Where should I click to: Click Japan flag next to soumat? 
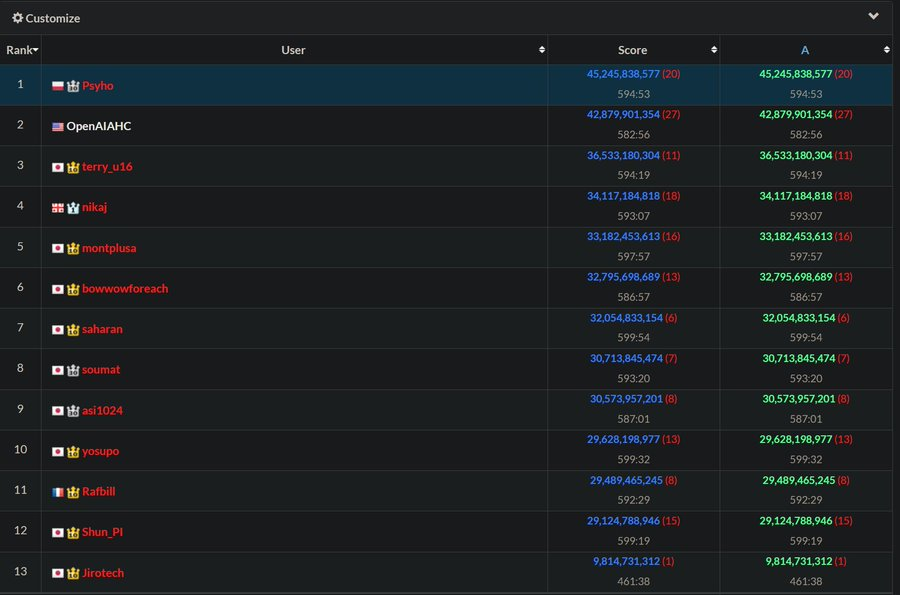[57, 371]
